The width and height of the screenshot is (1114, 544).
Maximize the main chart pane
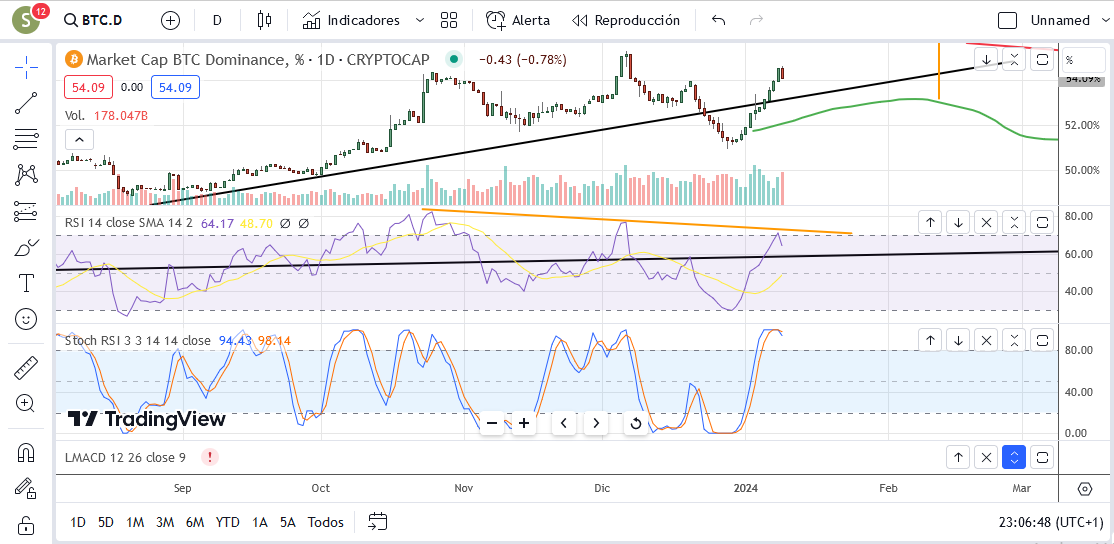pyautogui.click(x=1042, y=60)
